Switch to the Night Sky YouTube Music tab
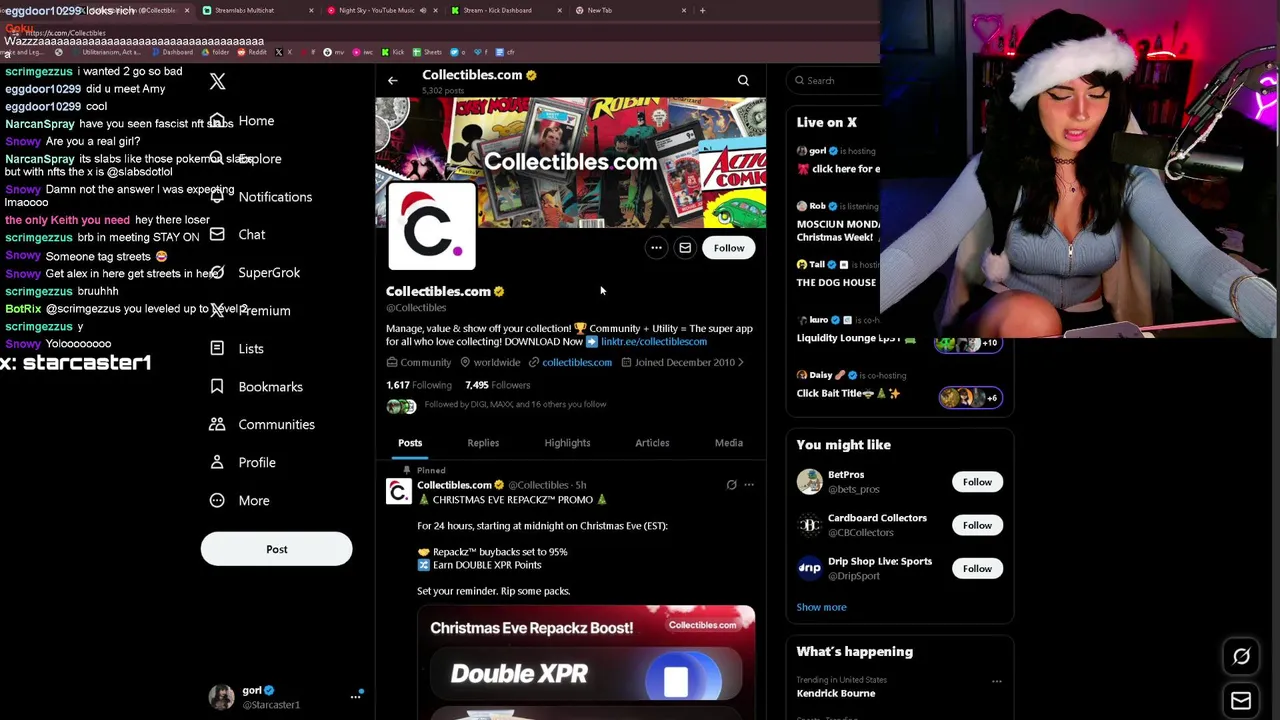The height and width of the screenshot is (720, 1280). 375,10
